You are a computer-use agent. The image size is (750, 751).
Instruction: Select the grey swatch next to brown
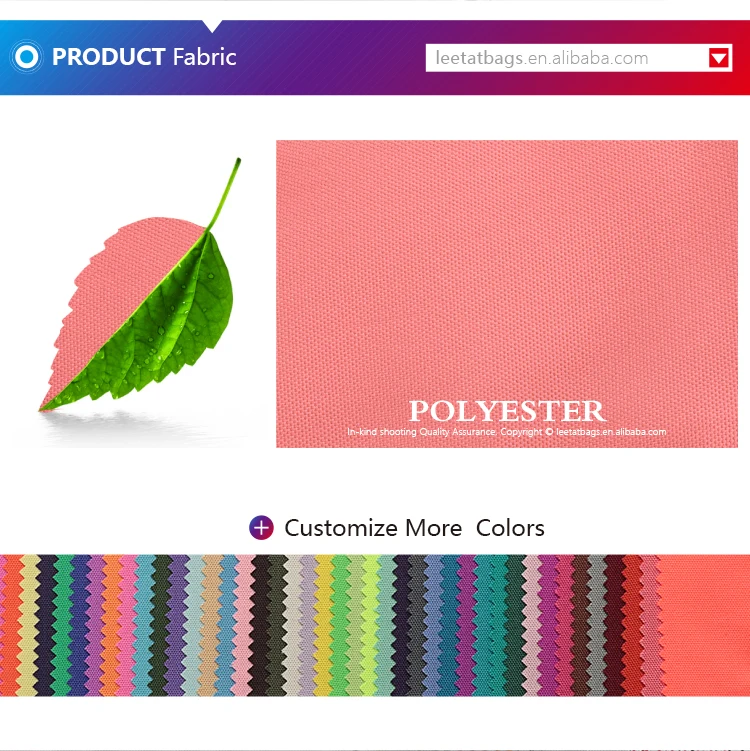pyautogui.click(x=596, y=625)
